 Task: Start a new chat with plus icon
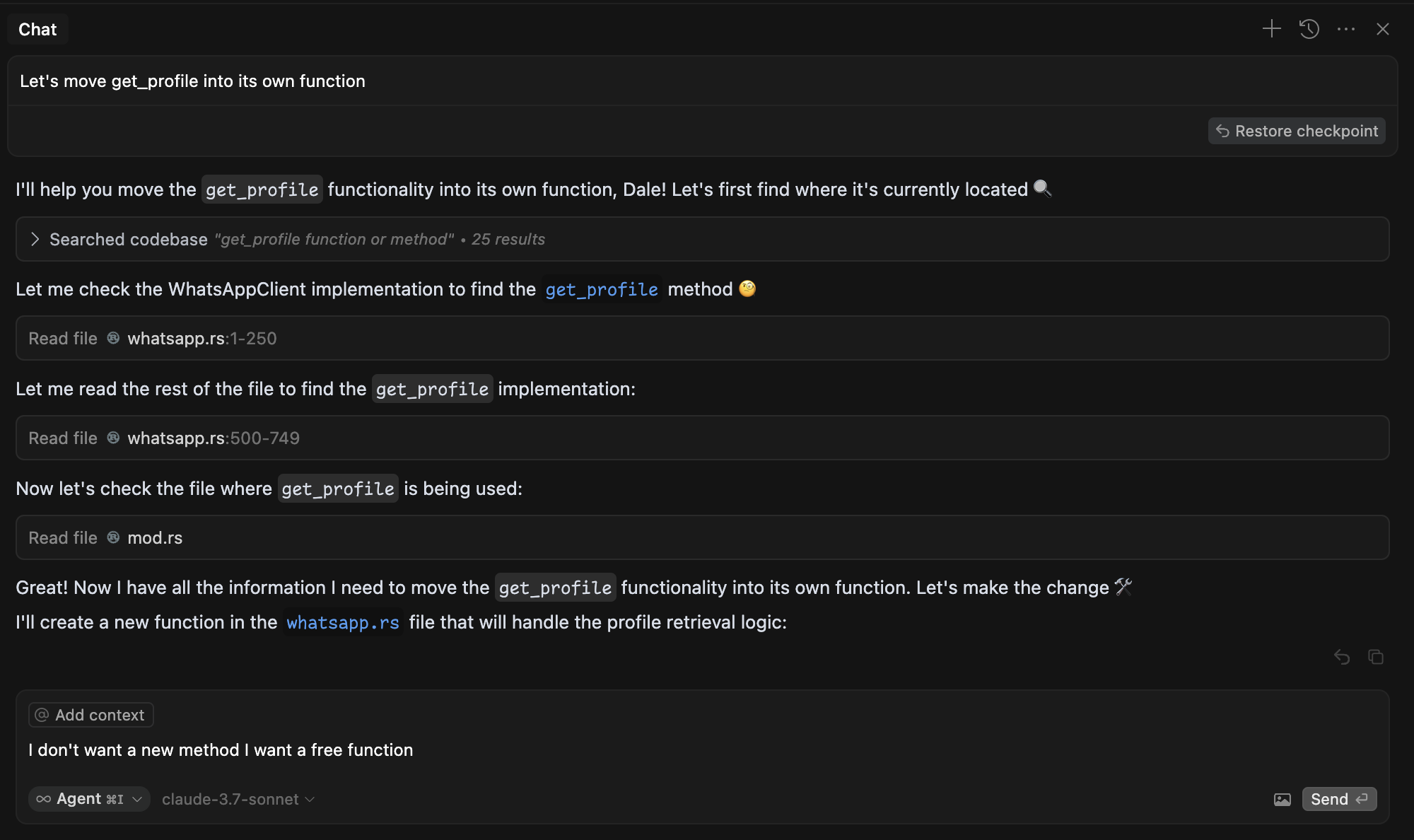click(x=1271, y=29)
